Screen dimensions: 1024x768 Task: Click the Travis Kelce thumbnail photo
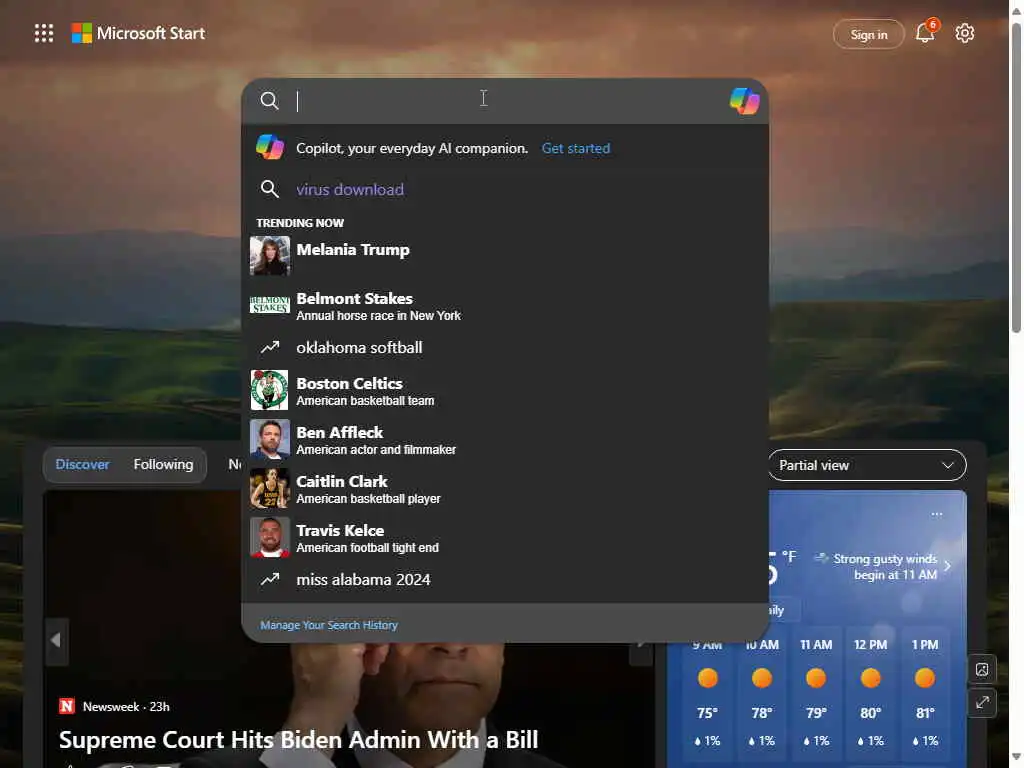(270, 537)
